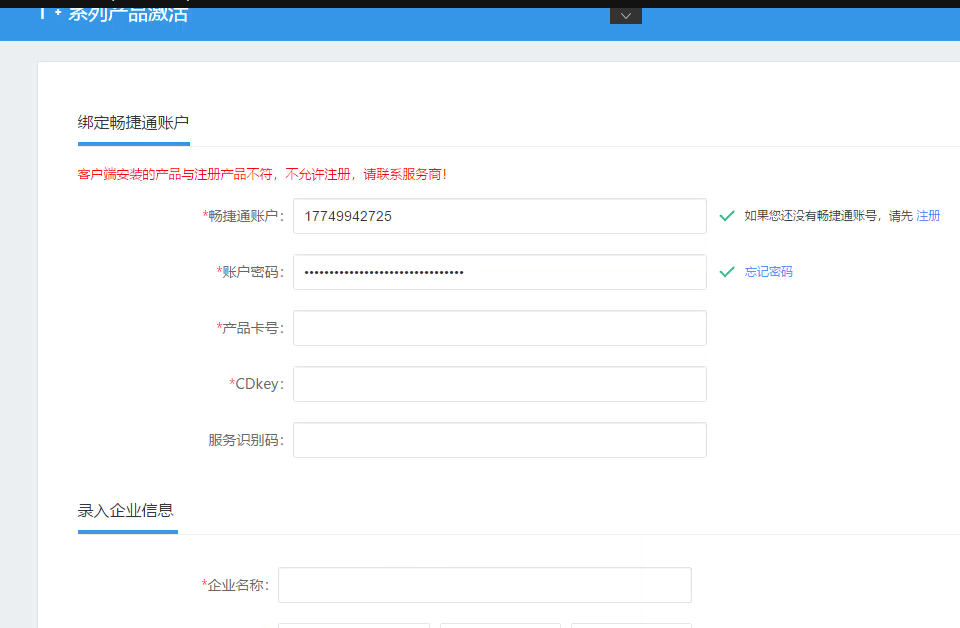Click the 如果您还没有畅捷通账号 hint text

[828, 215]
